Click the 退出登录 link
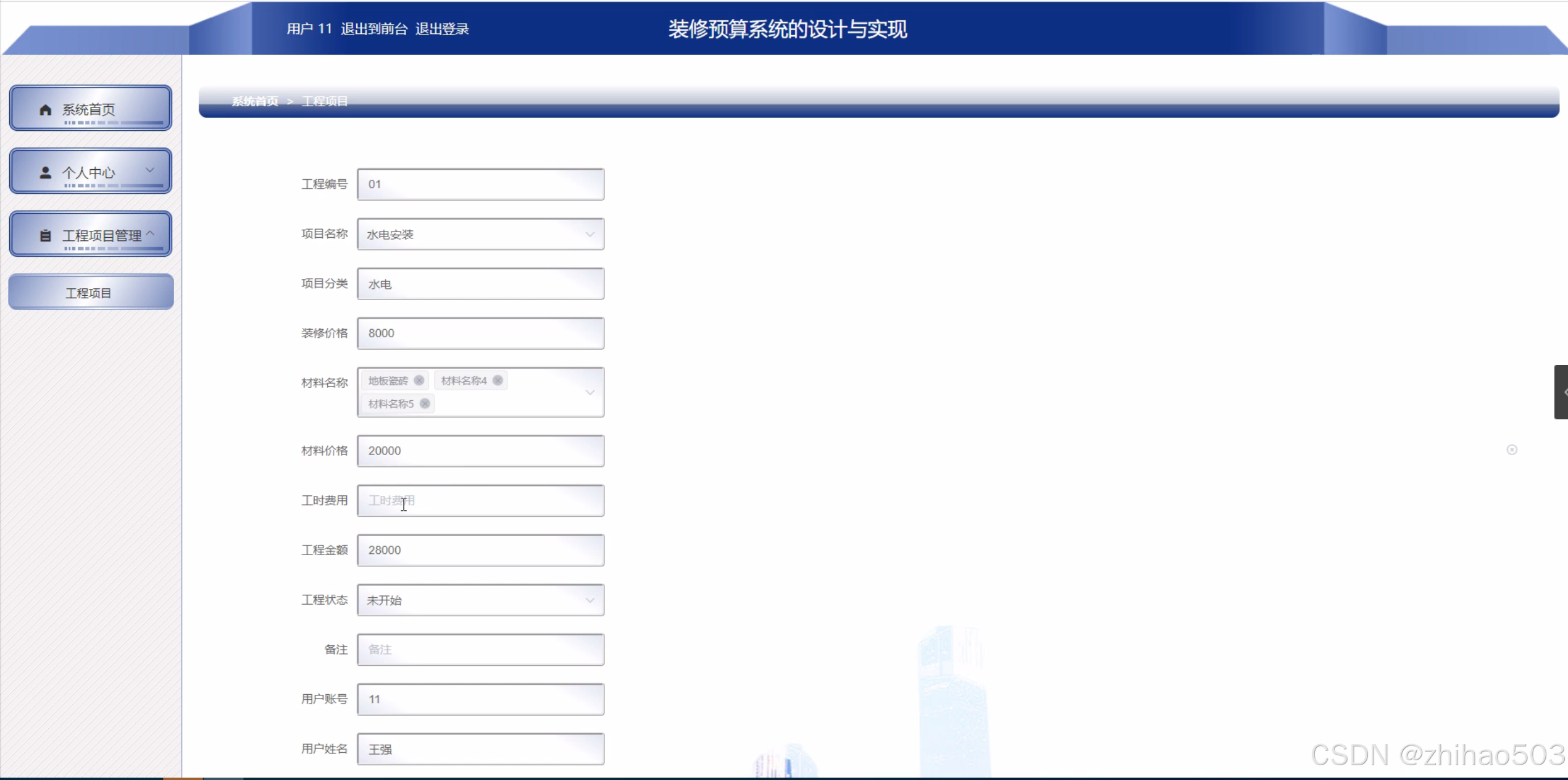Image resolution: width=1568 pixels, height=780 pixels. pyautogui.click(x=442, y=29)
